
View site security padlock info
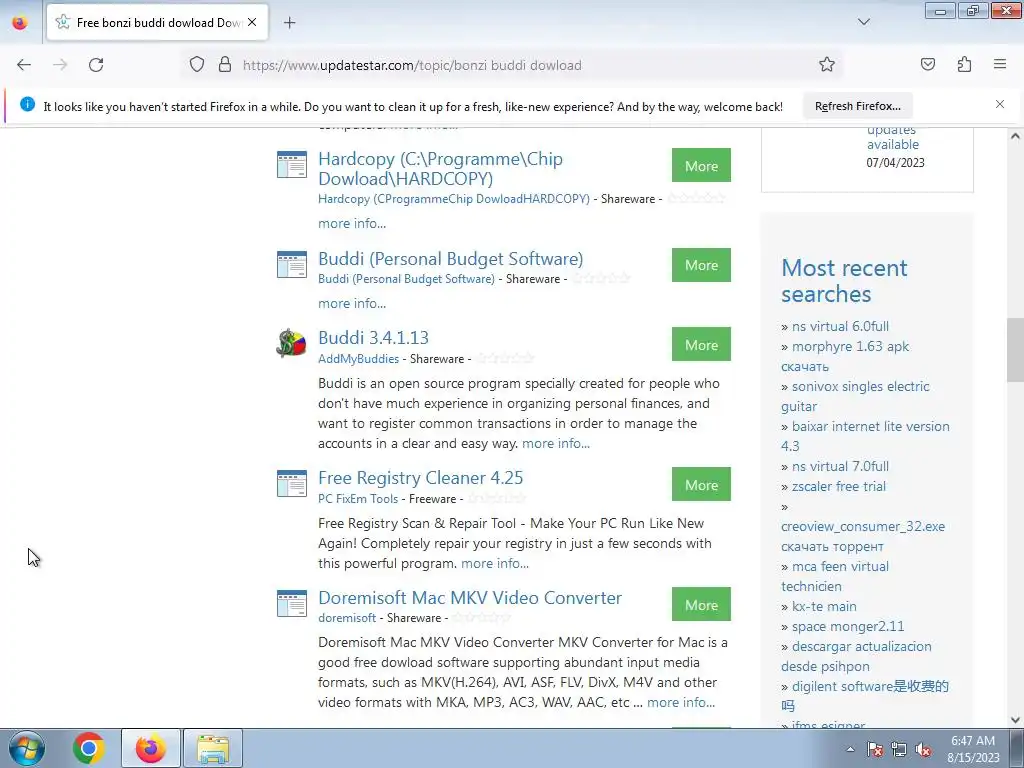225,65
